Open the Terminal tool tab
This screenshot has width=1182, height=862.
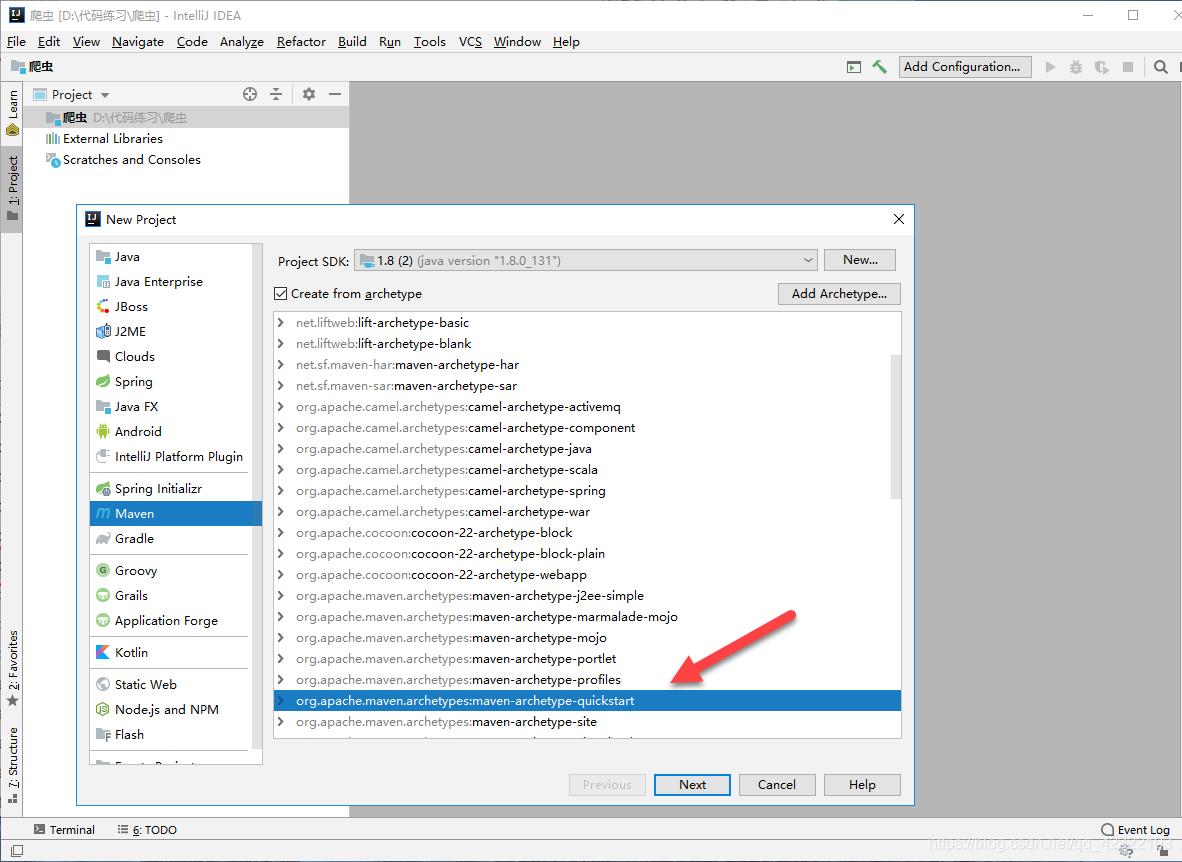pos(64,830)
